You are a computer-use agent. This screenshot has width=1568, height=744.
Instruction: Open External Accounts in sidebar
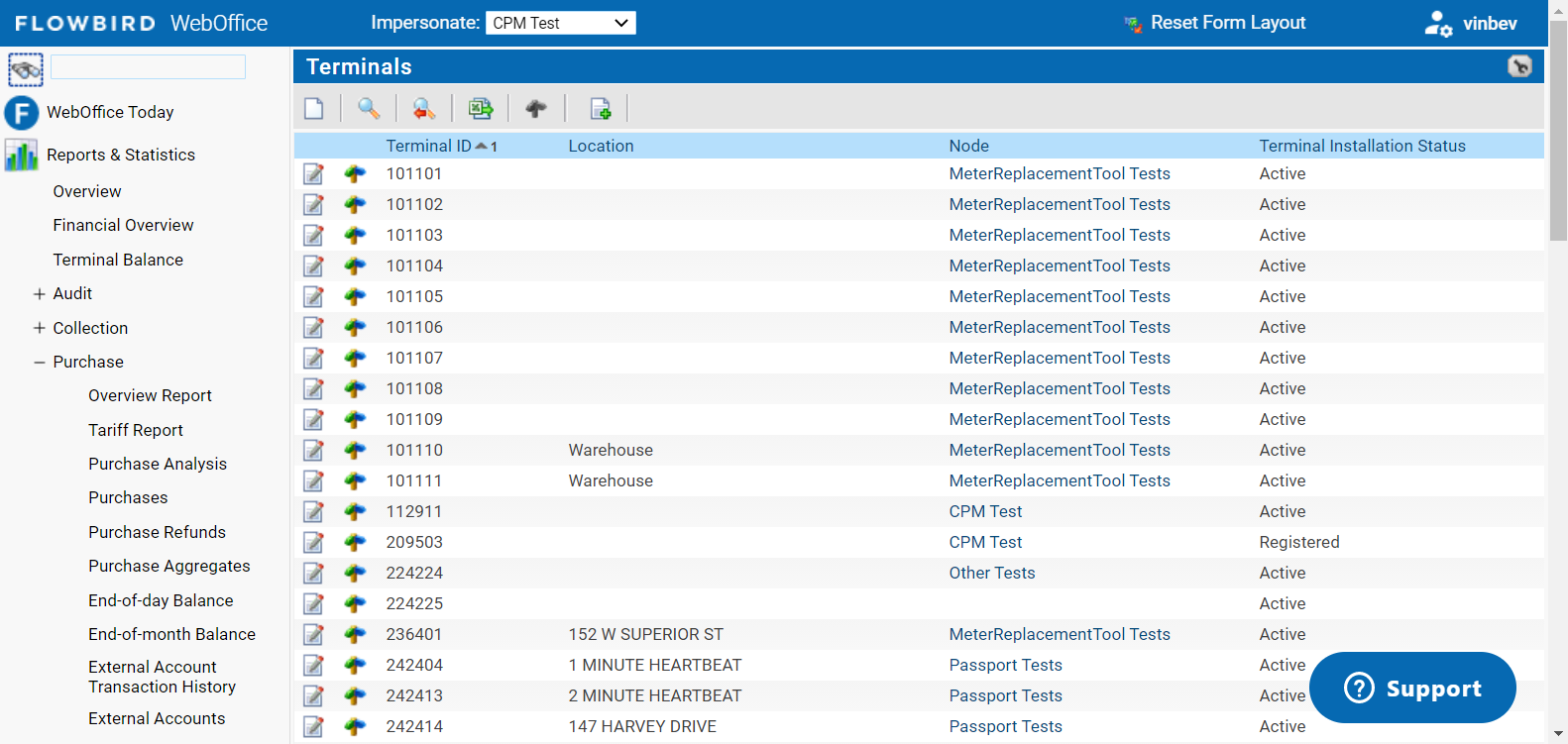click(x=157, y=718)
